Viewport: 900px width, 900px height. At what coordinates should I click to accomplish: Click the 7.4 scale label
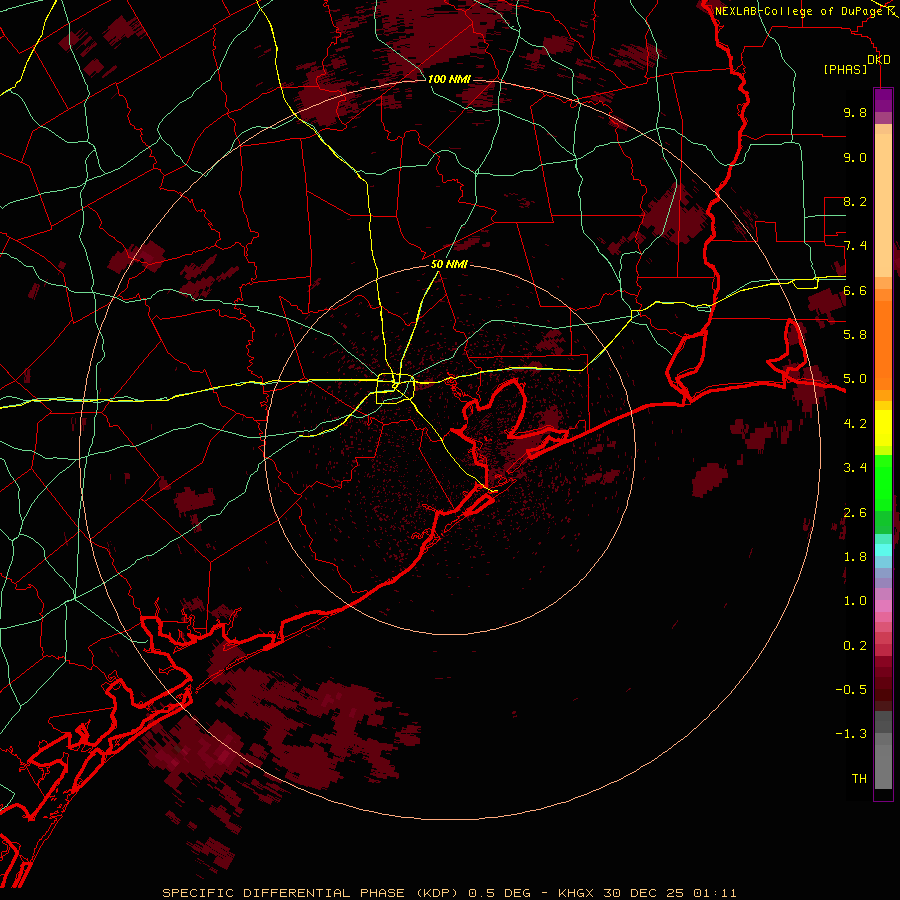(x=855, y=246)
